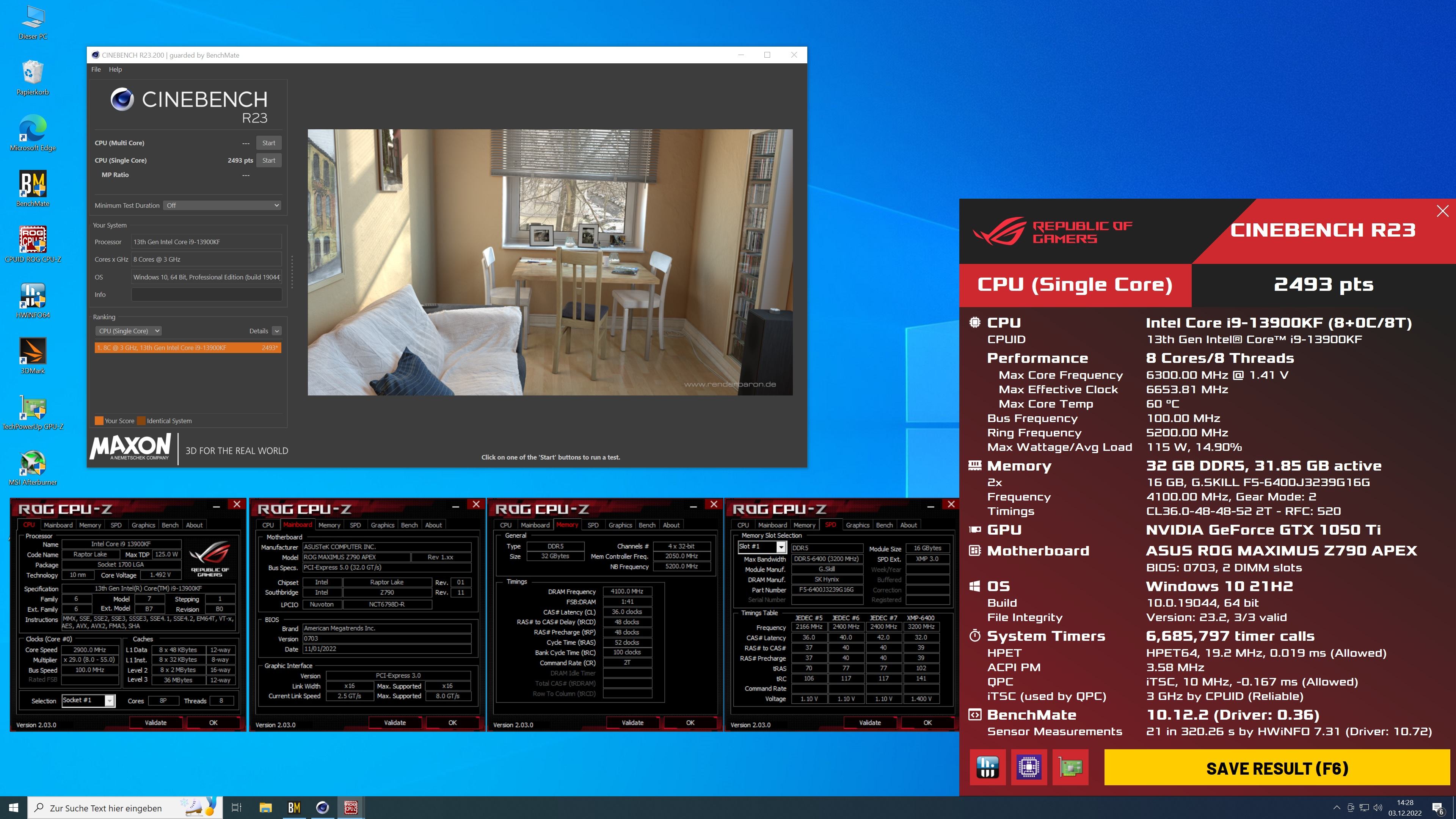Click OK in the second CPU-Z window

(452, 722)
